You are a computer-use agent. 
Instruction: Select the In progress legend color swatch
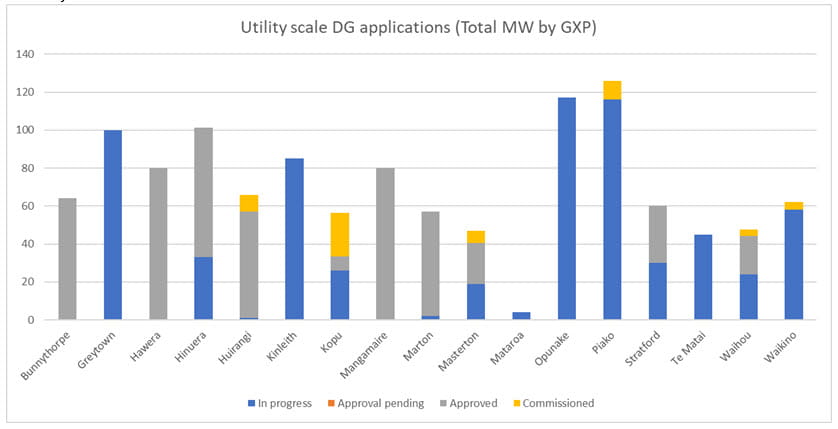click(x=251, y=404)
